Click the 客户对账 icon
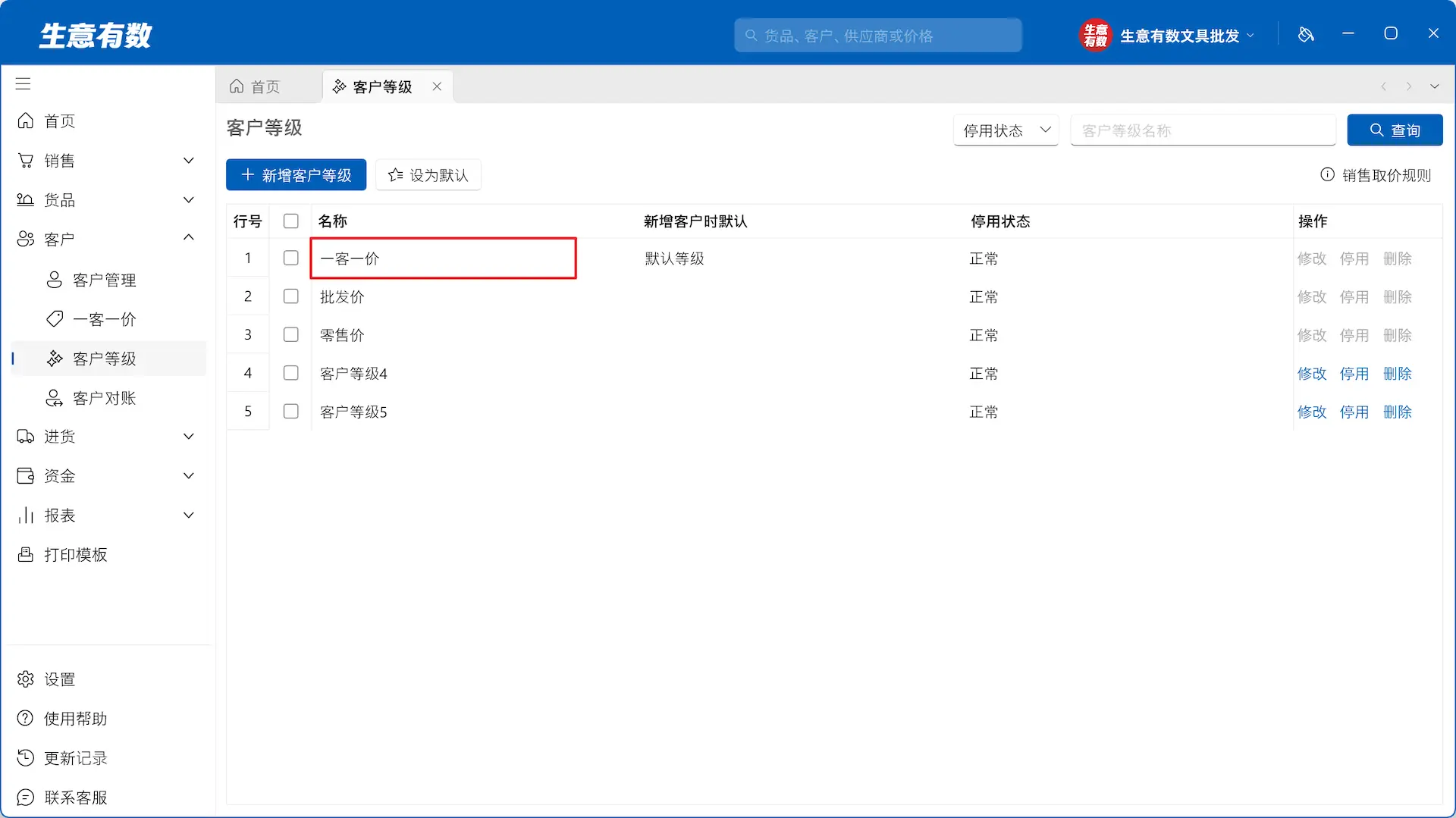 click(x=55, y=398)
